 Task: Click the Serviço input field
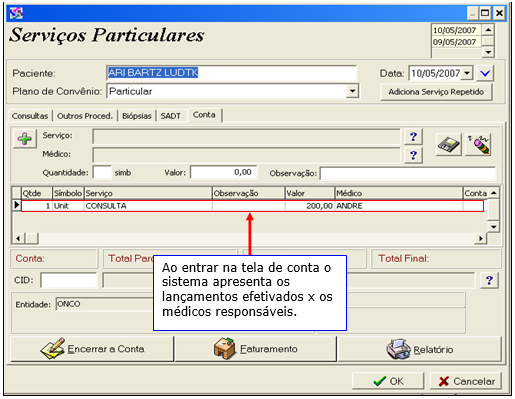coord(246,137)
